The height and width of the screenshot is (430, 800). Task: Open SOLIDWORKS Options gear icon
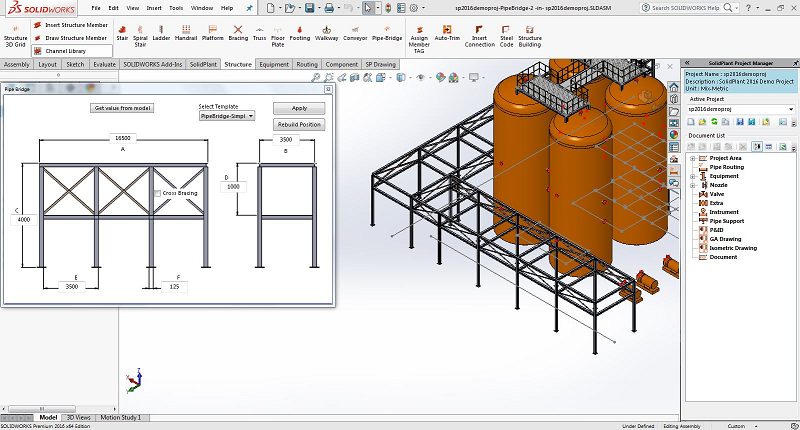click(414, 8)
